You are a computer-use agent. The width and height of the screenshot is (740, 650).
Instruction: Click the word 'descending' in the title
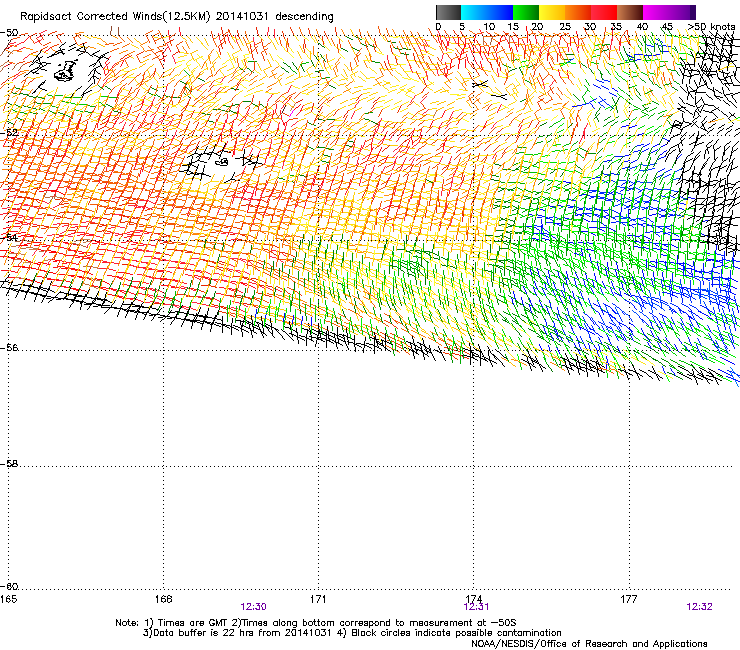[304, 17]
